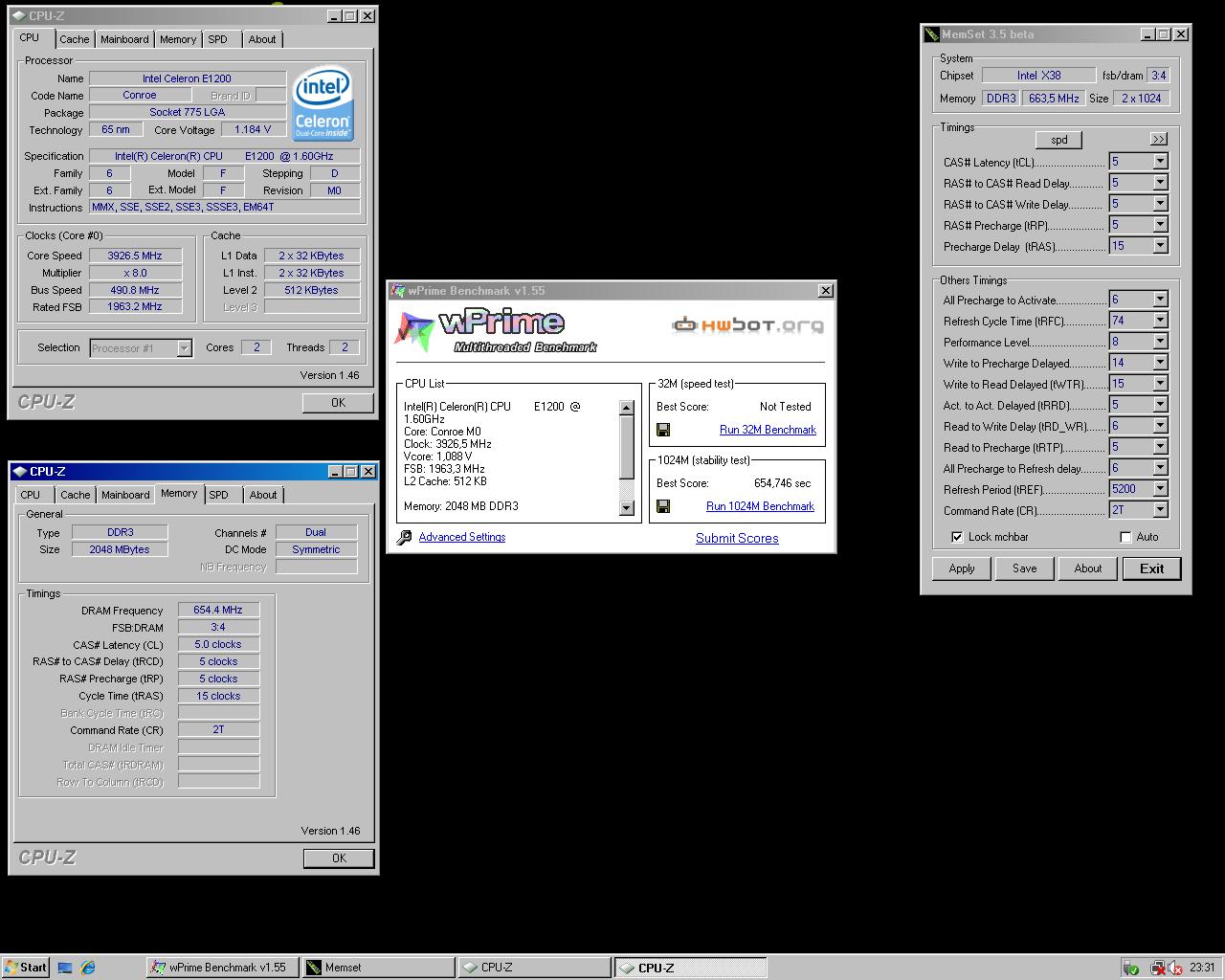Image resolution: width=1225 pixels, height=980 pixels.
Task: Click the MemSet title bar icon
Action: coord(931,34)
